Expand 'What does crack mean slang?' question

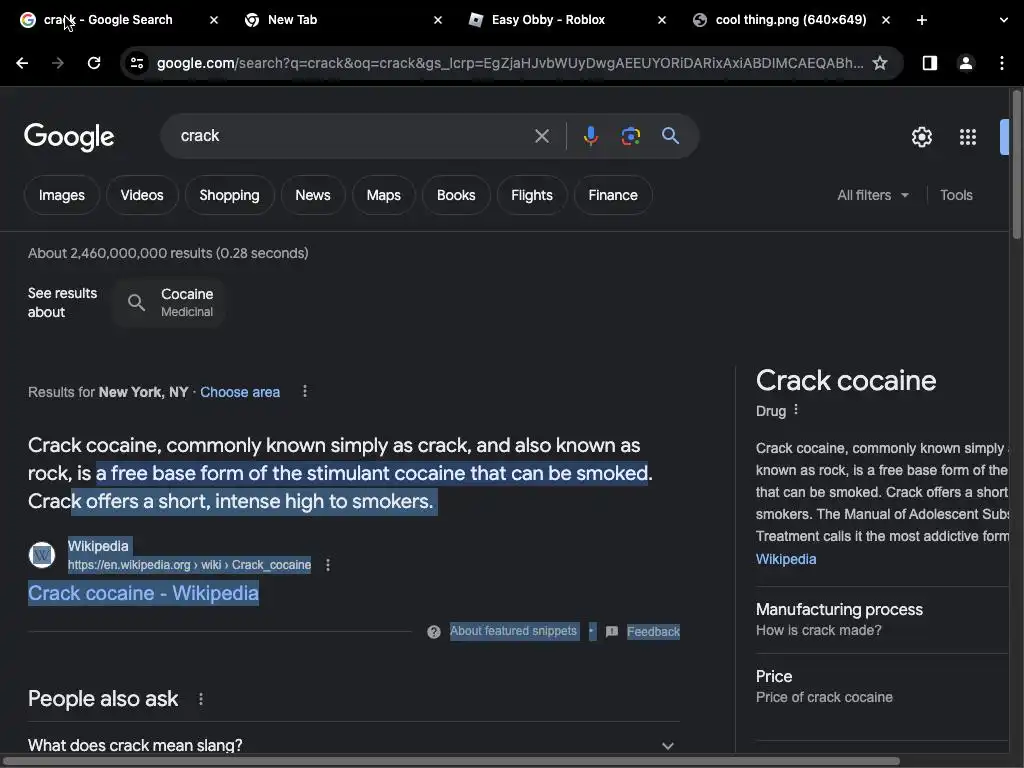coord(353,745)
